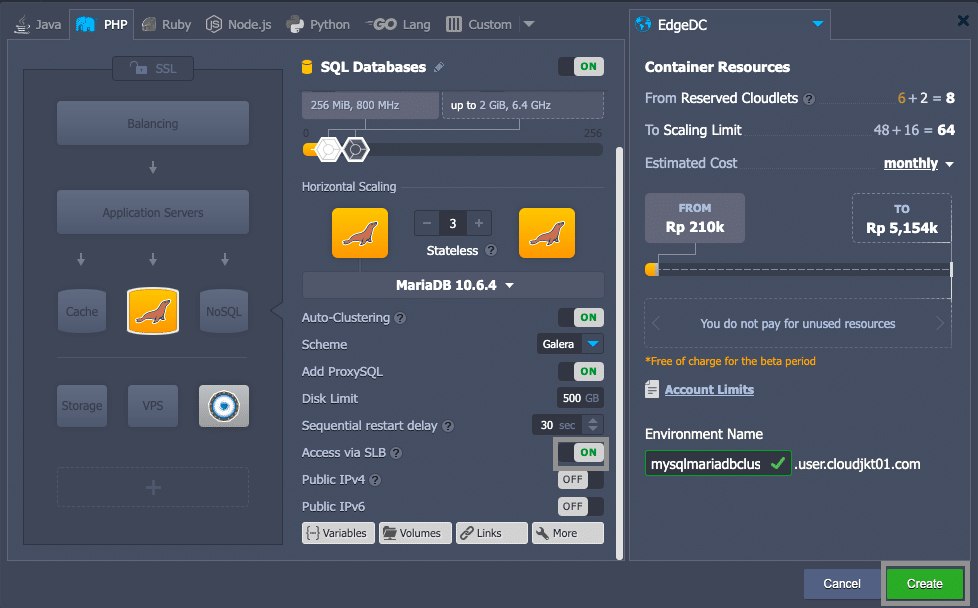The height and width of the screenshot is (608, 978).
Task: Add a Cache node
Action: pos(82,311)
